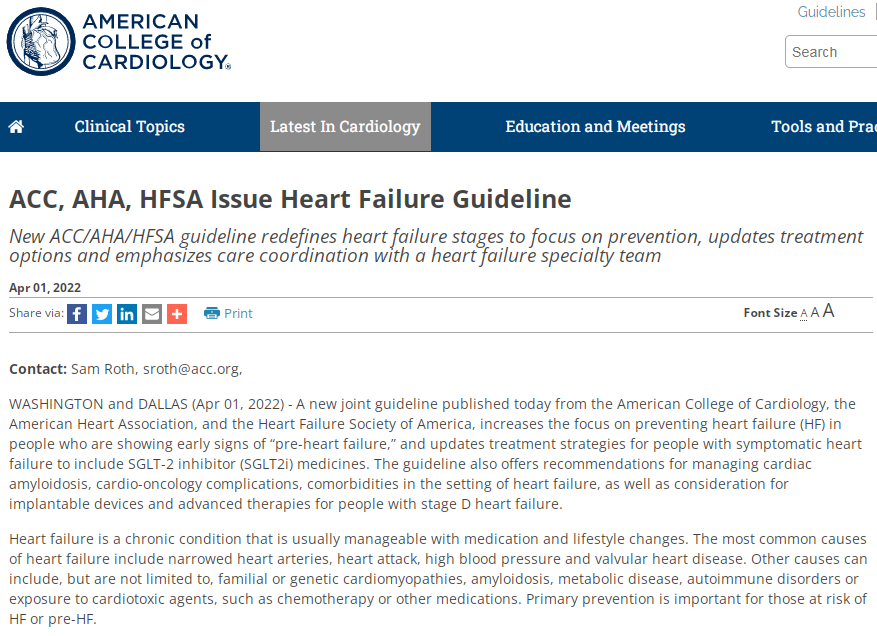The image size is (877, 636).
Task: Select the medium font size A
Action: [x=815, y=312]
